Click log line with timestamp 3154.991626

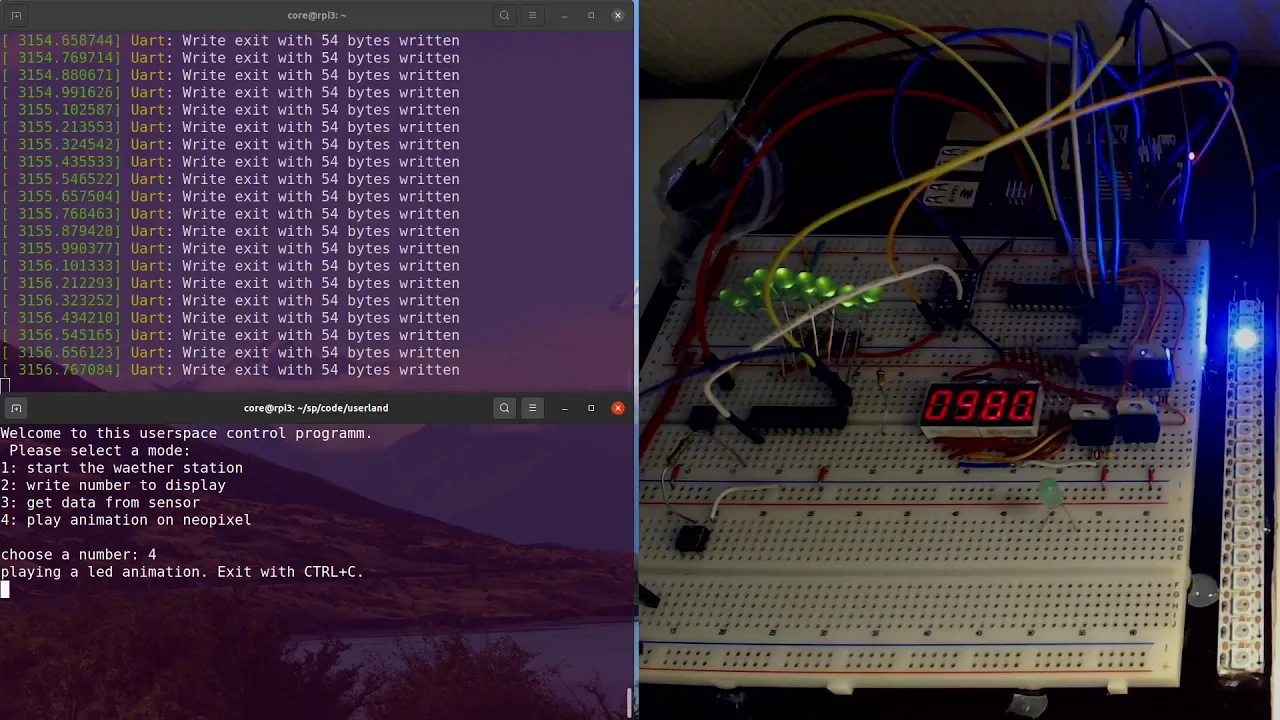pos(231,93)
